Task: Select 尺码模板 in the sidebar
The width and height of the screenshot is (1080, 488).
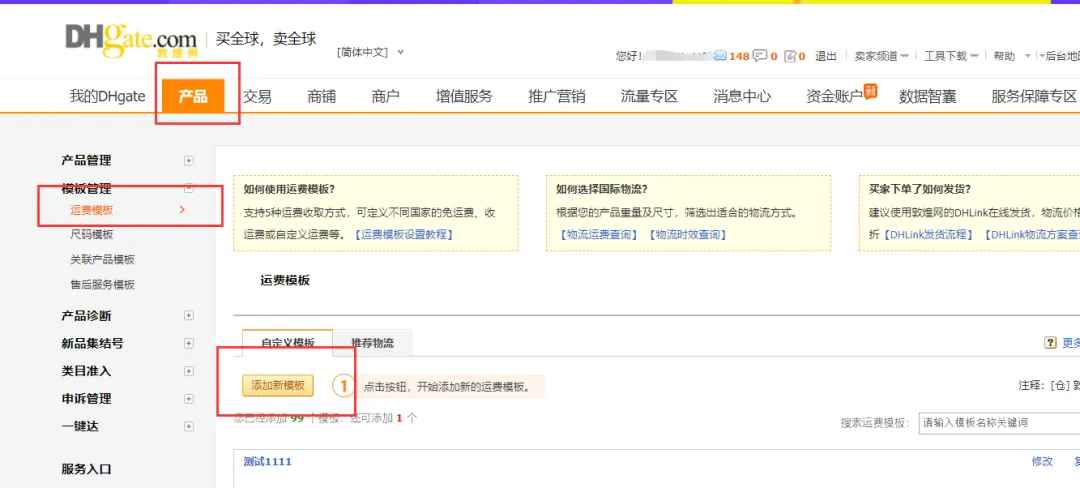Action: click(92, 235)
